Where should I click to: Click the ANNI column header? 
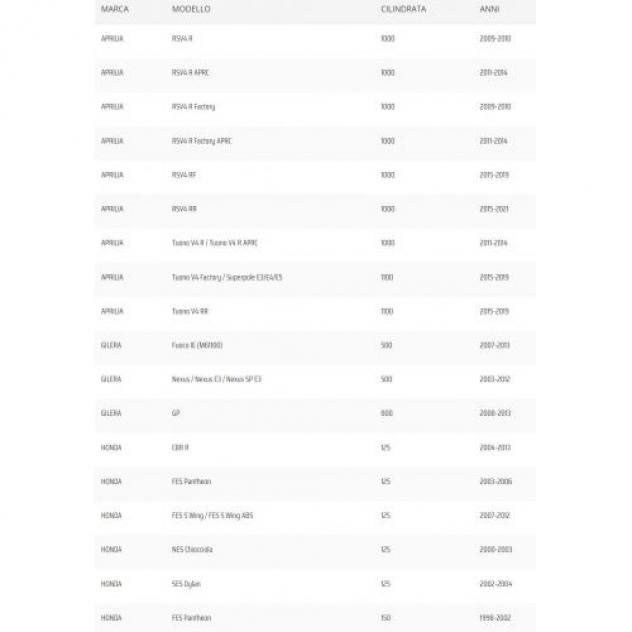point(490,9)
